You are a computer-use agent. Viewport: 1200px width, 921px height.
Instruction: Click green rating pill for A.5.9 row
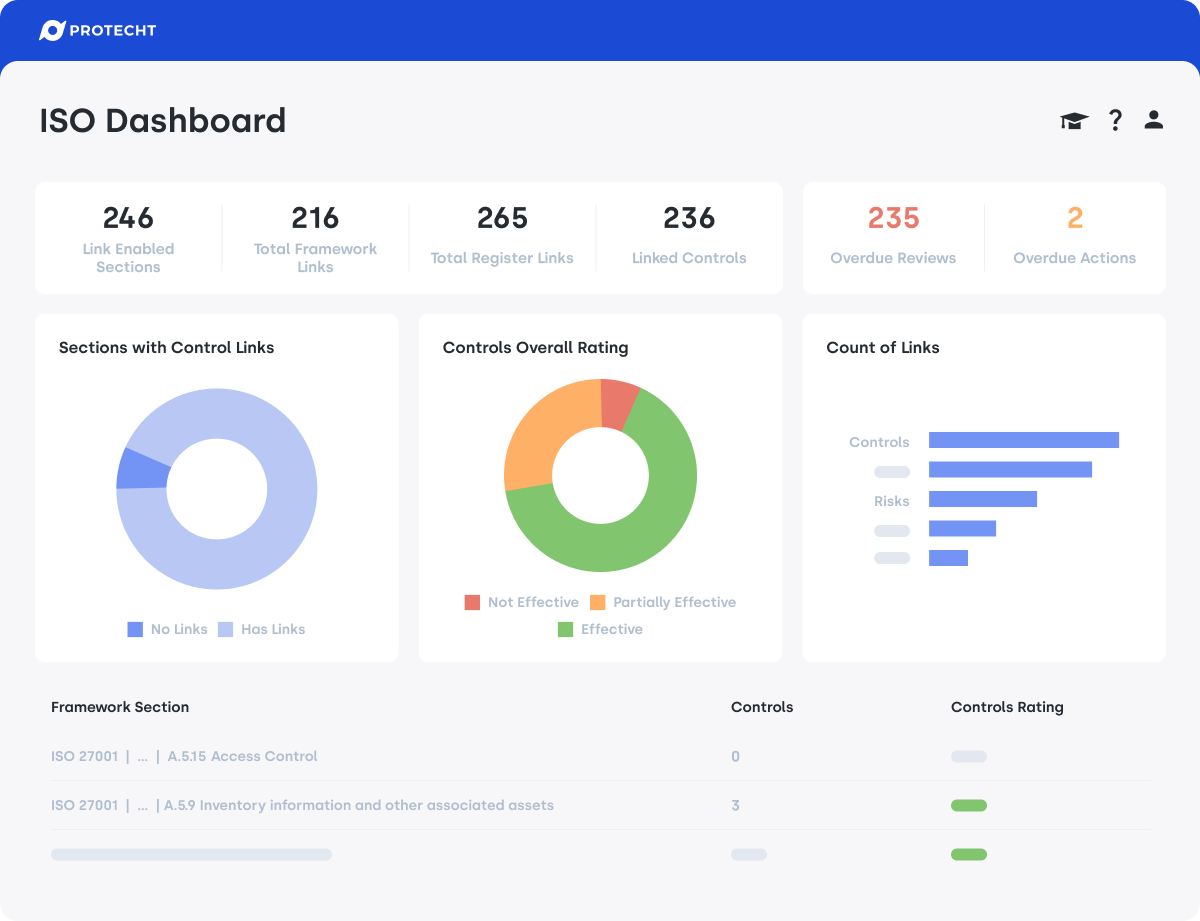[968, 805]
